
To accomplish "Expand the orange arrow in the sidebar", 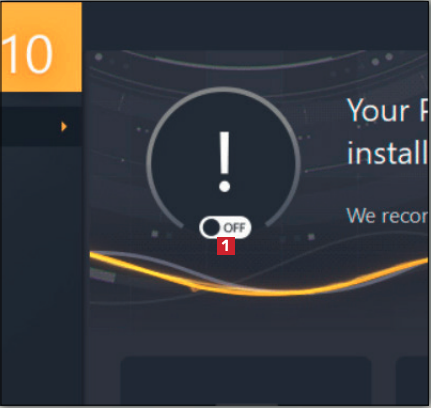I will [64, 127].
